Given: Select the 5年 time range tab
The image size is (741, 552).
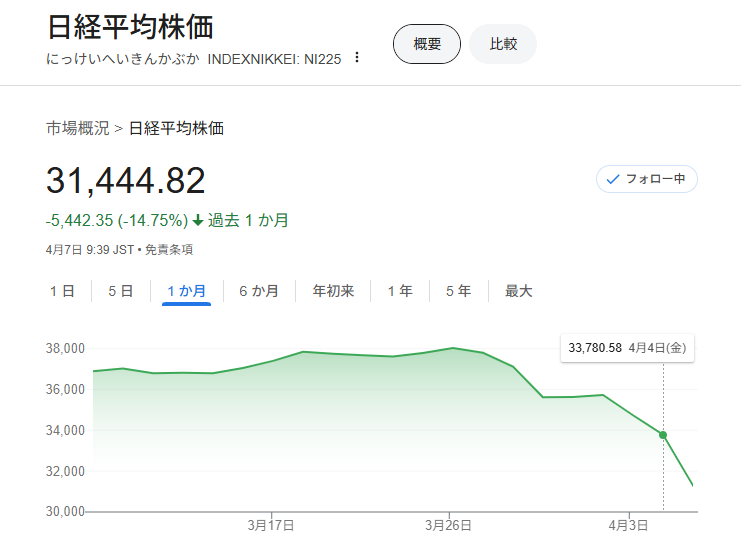Looking at the screenshot, I should click(x=458, y=291).
